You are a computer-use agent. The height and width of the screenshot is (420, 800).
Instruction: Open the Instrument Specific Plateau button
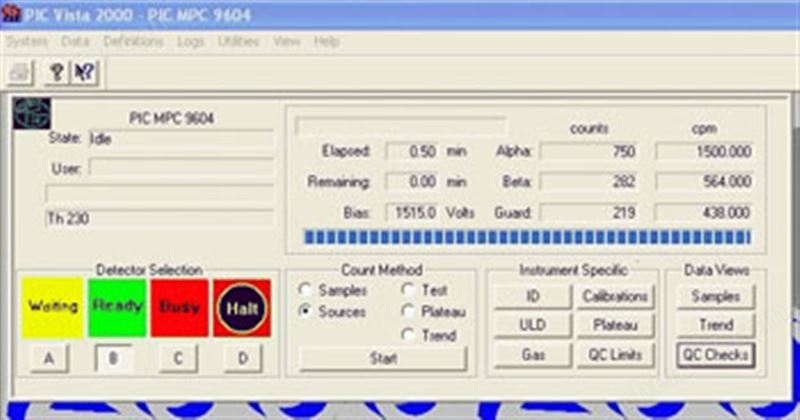(615, 325)
